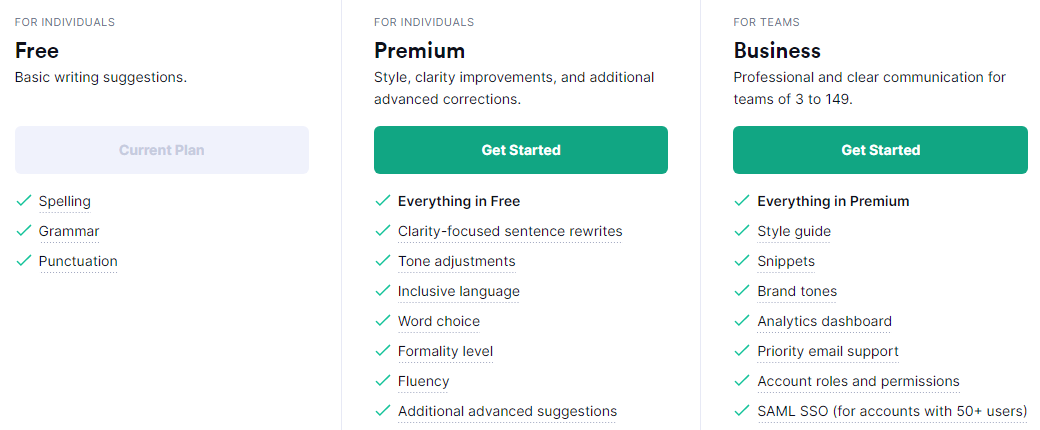1040x430 pixels.
Task: Click Get Started under the Premium plan
Action: [520, 150]
